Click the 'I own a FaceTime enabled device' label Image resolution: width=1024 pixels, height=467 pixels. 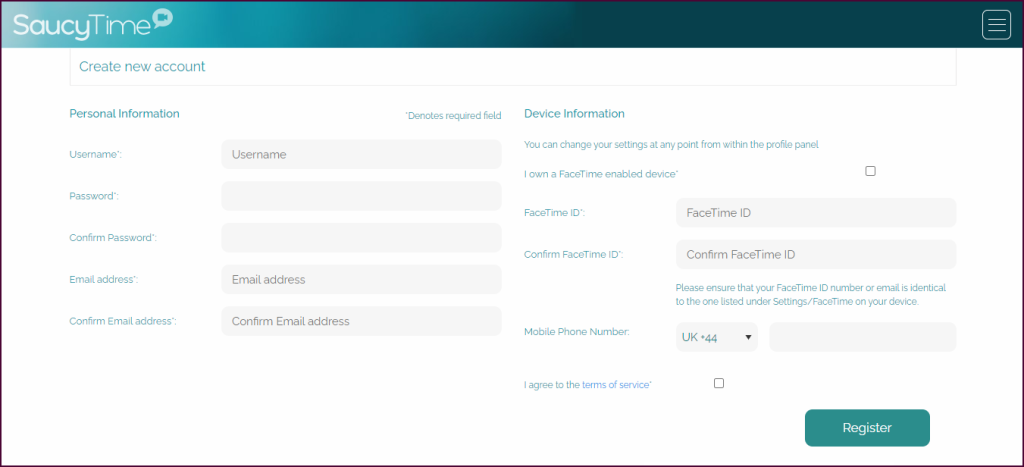click(601, 174)
